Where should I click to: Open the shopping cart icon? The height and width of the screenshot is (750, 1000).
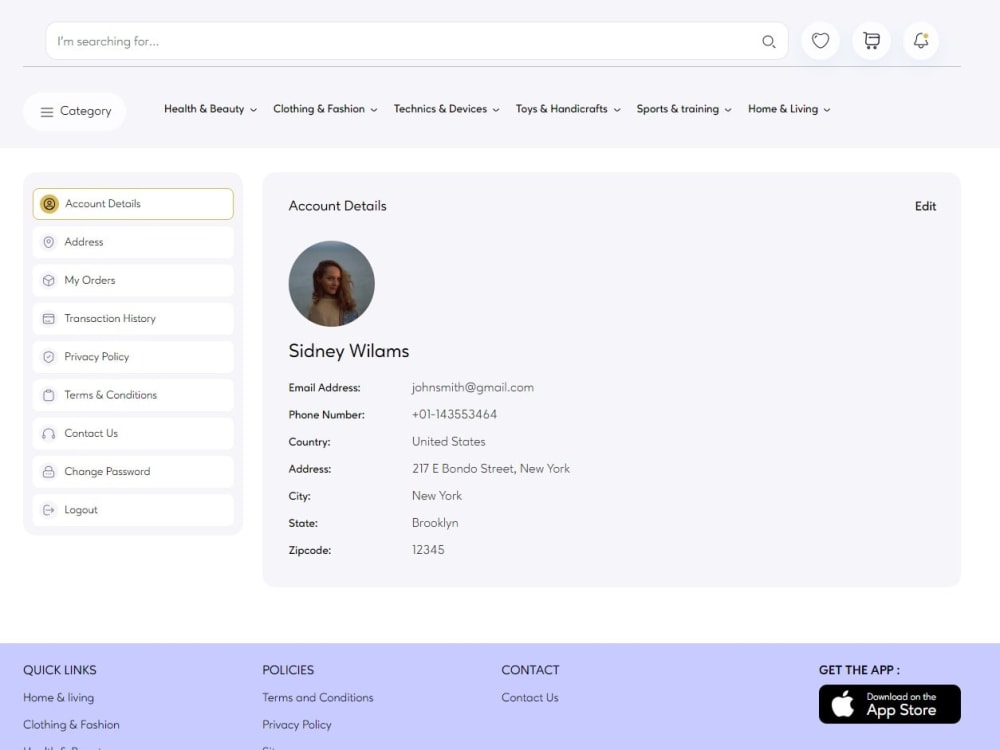871,41
